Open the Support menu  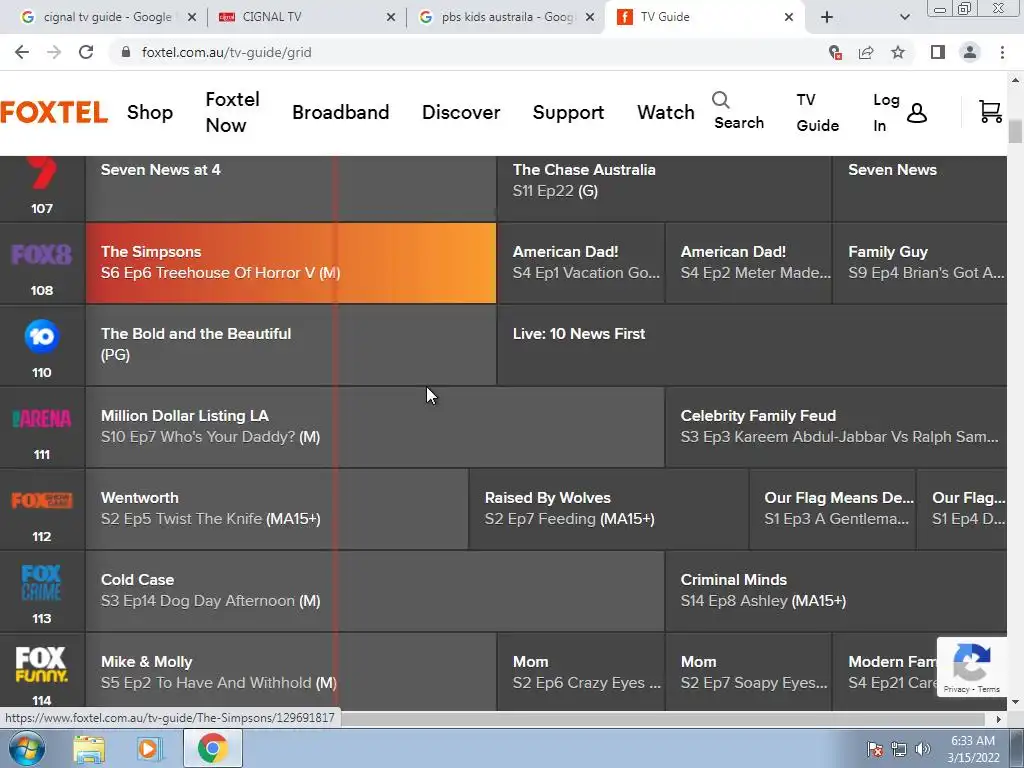click(568, 112)
